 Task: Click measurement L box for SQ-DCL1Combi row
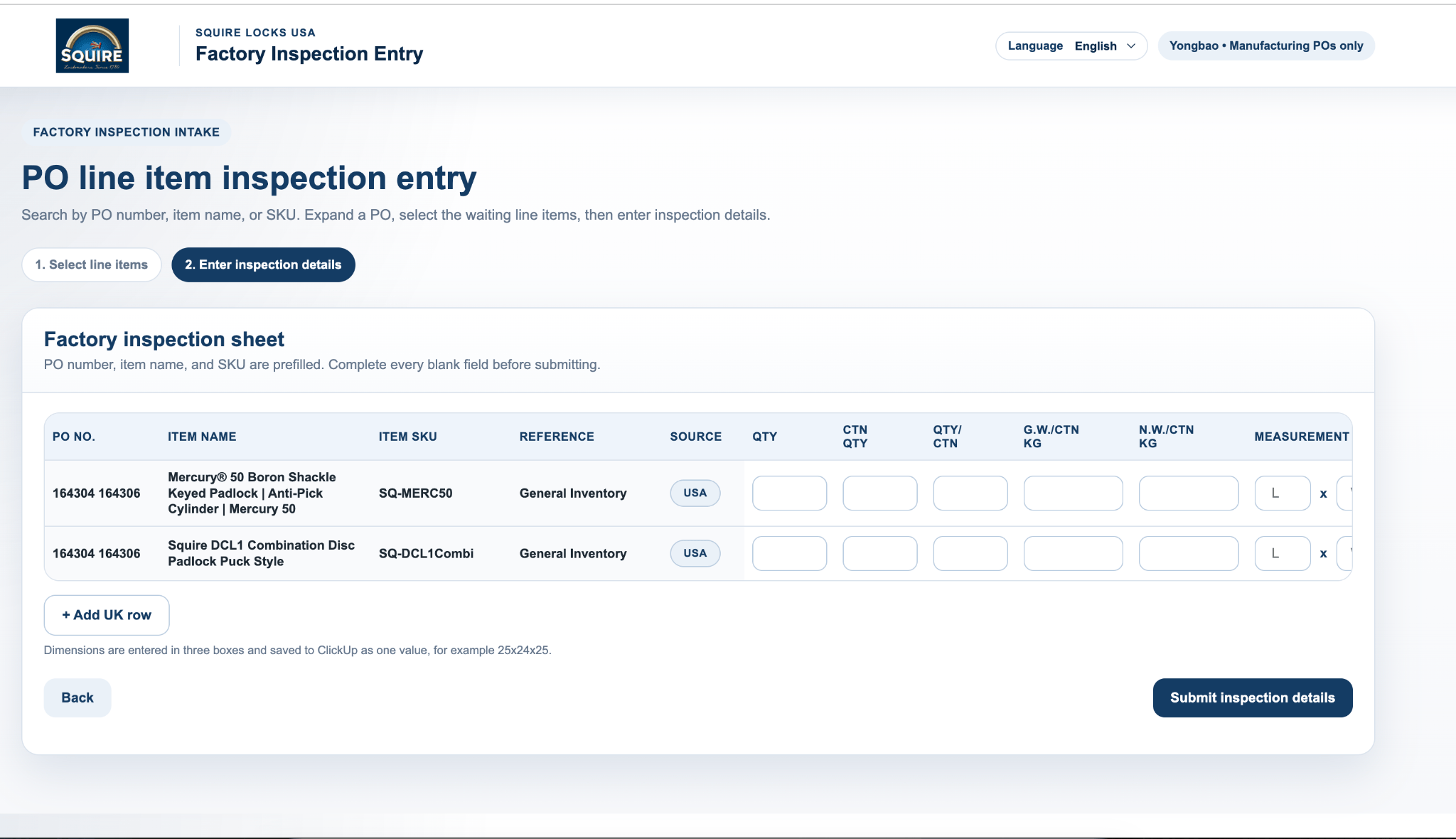1282,553
